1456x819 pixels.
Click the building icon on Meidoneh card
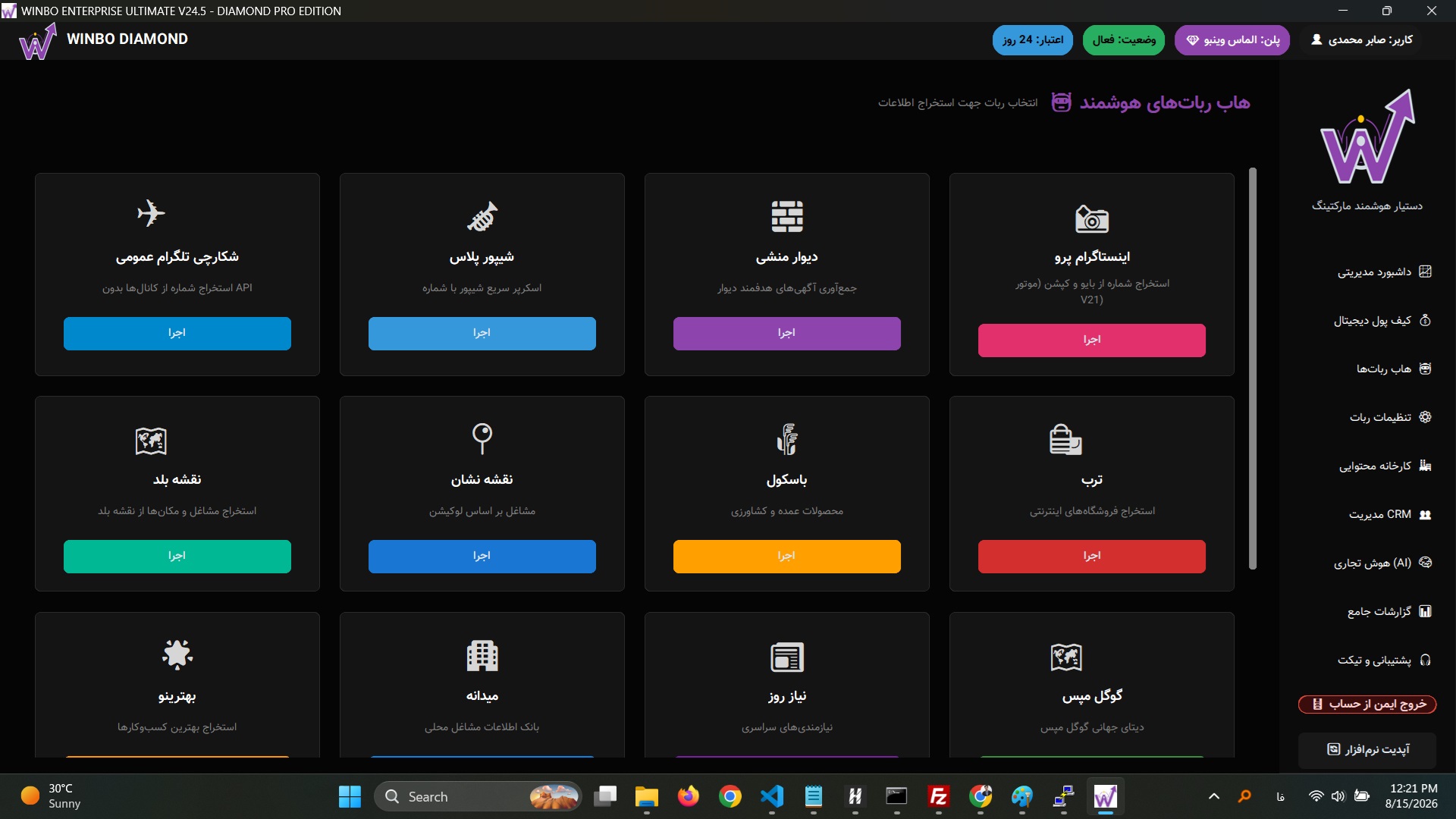click(482, 656)
